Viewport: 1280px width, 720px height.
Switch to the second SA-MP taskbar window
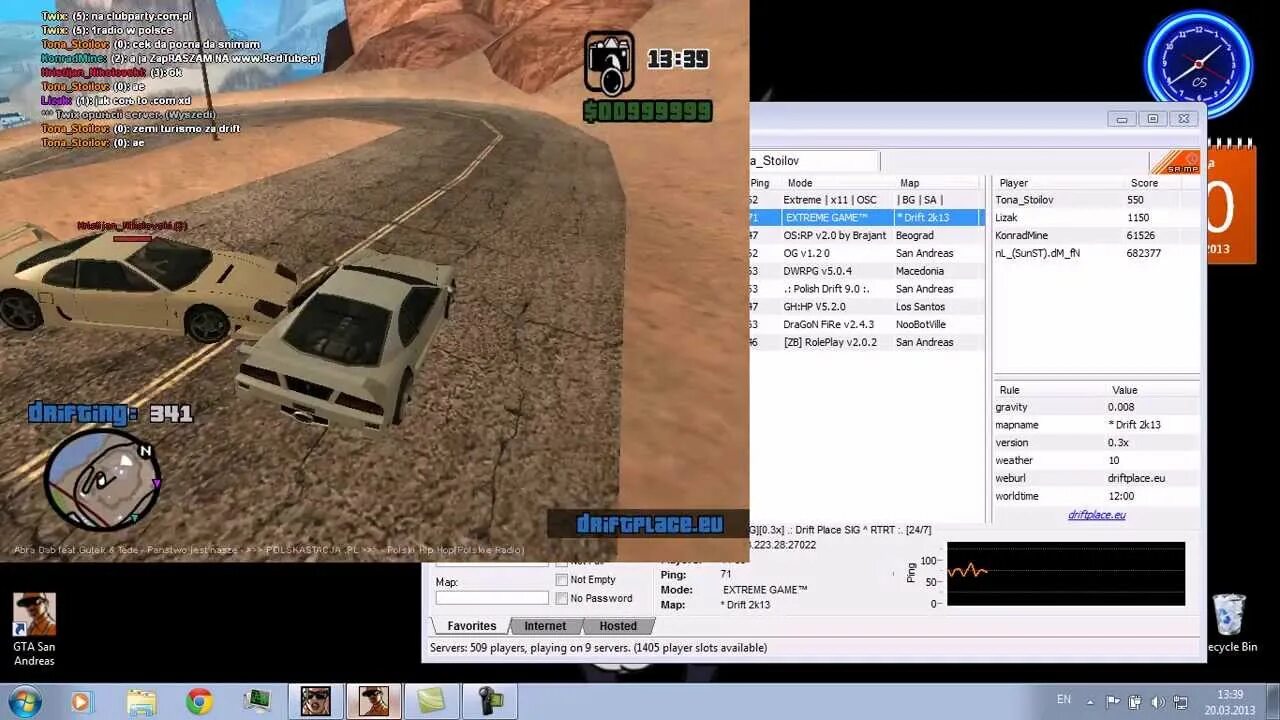pyautogui.click(x=374, y=701)
